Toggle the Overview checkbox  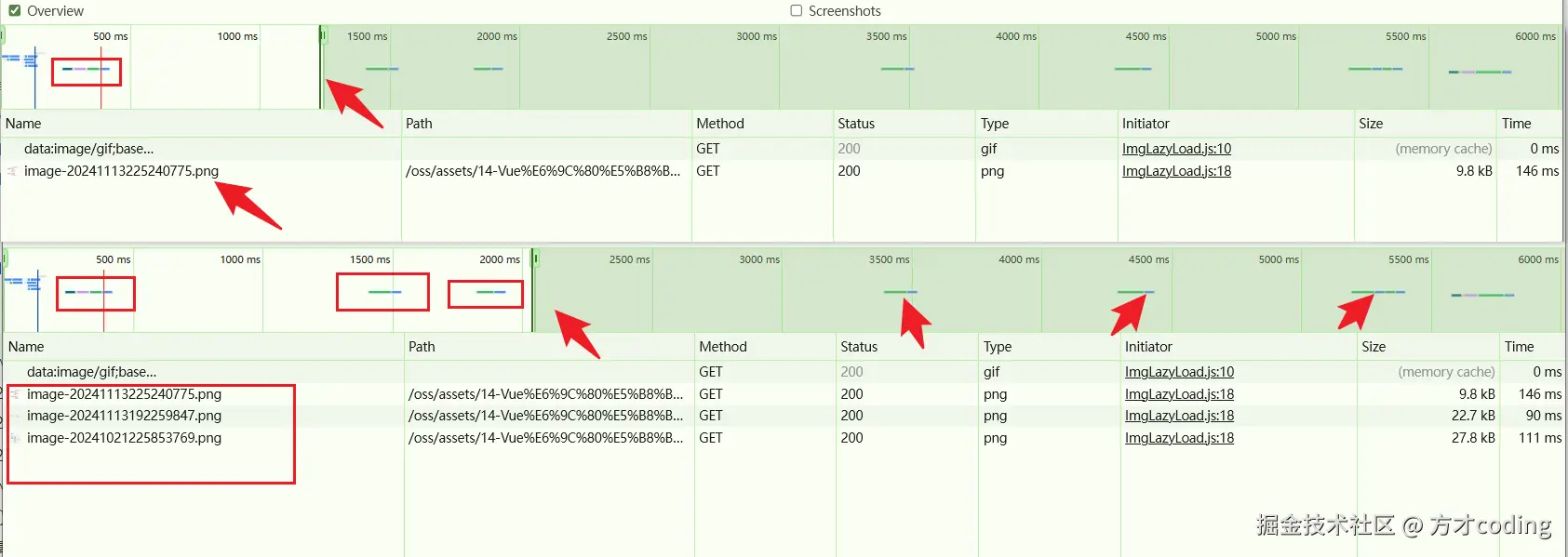[x=15, y=11]
